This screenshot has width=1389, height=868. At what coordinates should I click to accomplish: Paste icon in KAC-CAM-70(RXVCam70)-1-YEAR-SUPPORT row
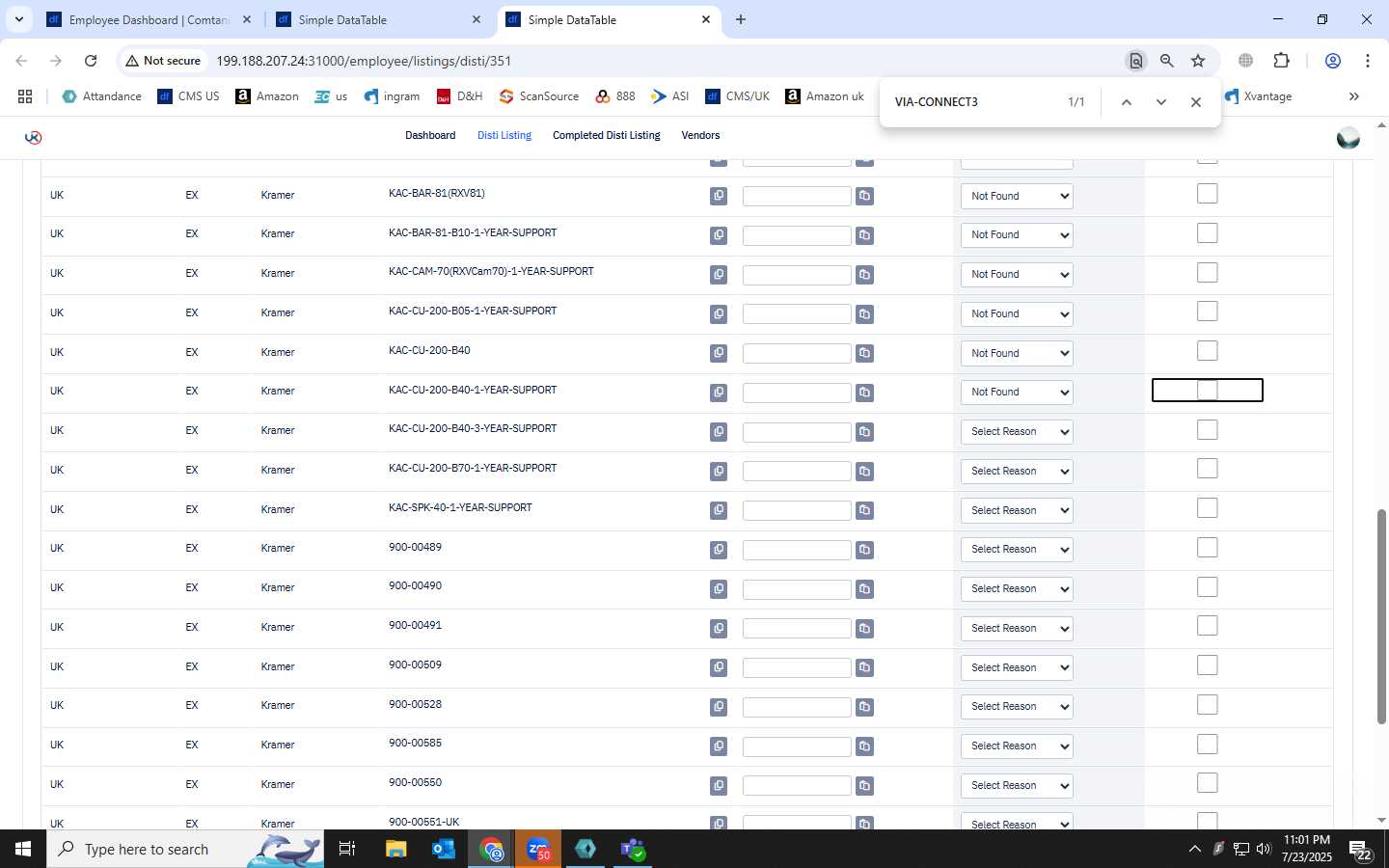click(x=864, y=275)
